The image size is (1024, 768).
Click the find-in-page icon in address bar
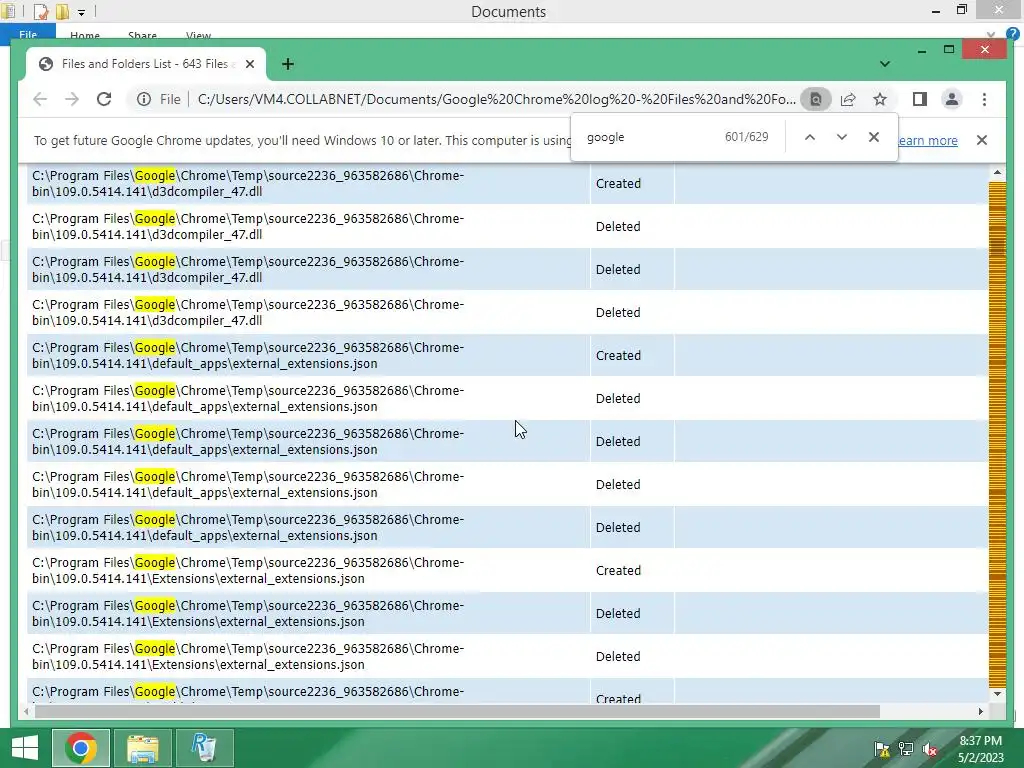click(x=816, y=99)
